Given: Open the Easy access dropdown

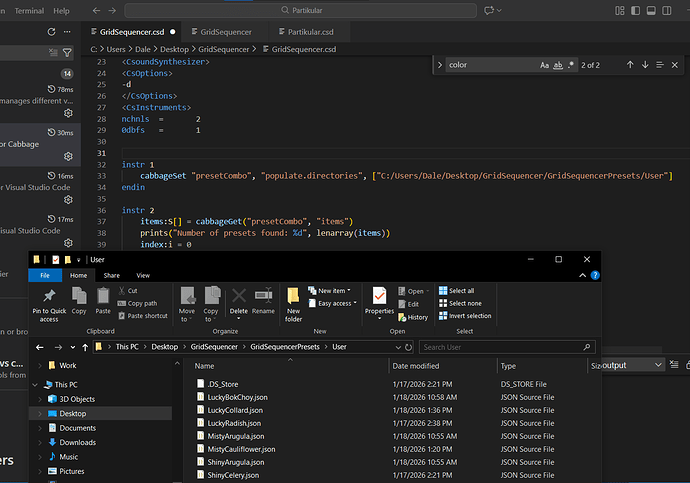Looking at the screenshot, I should [x=334, y=303].
